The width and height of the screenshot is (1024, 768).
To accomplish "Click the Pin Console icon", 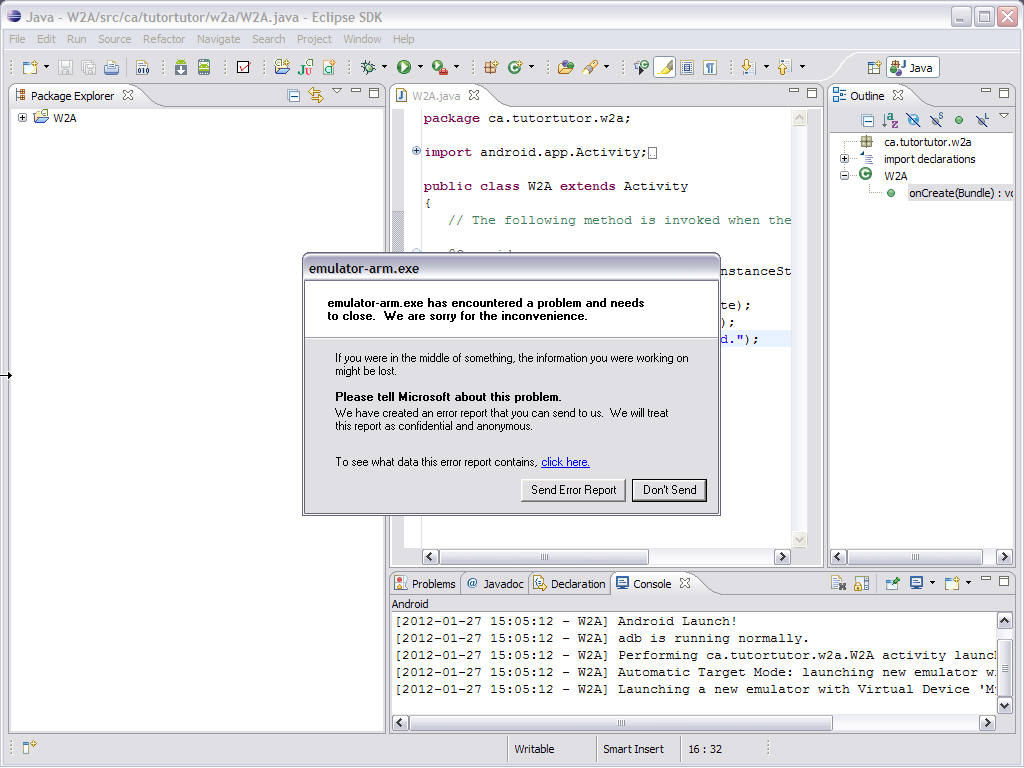I will [893, 583].
